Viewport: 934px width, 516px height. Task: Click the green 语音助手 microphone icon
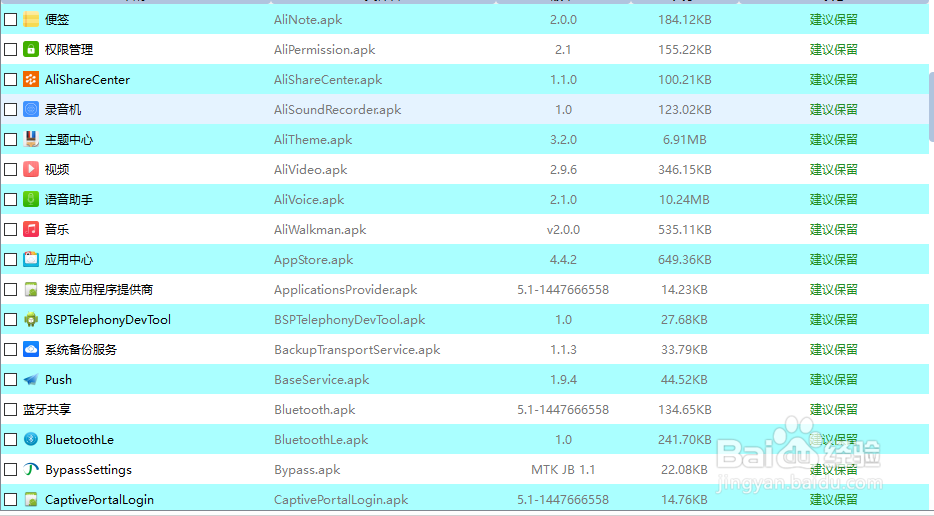31,200
